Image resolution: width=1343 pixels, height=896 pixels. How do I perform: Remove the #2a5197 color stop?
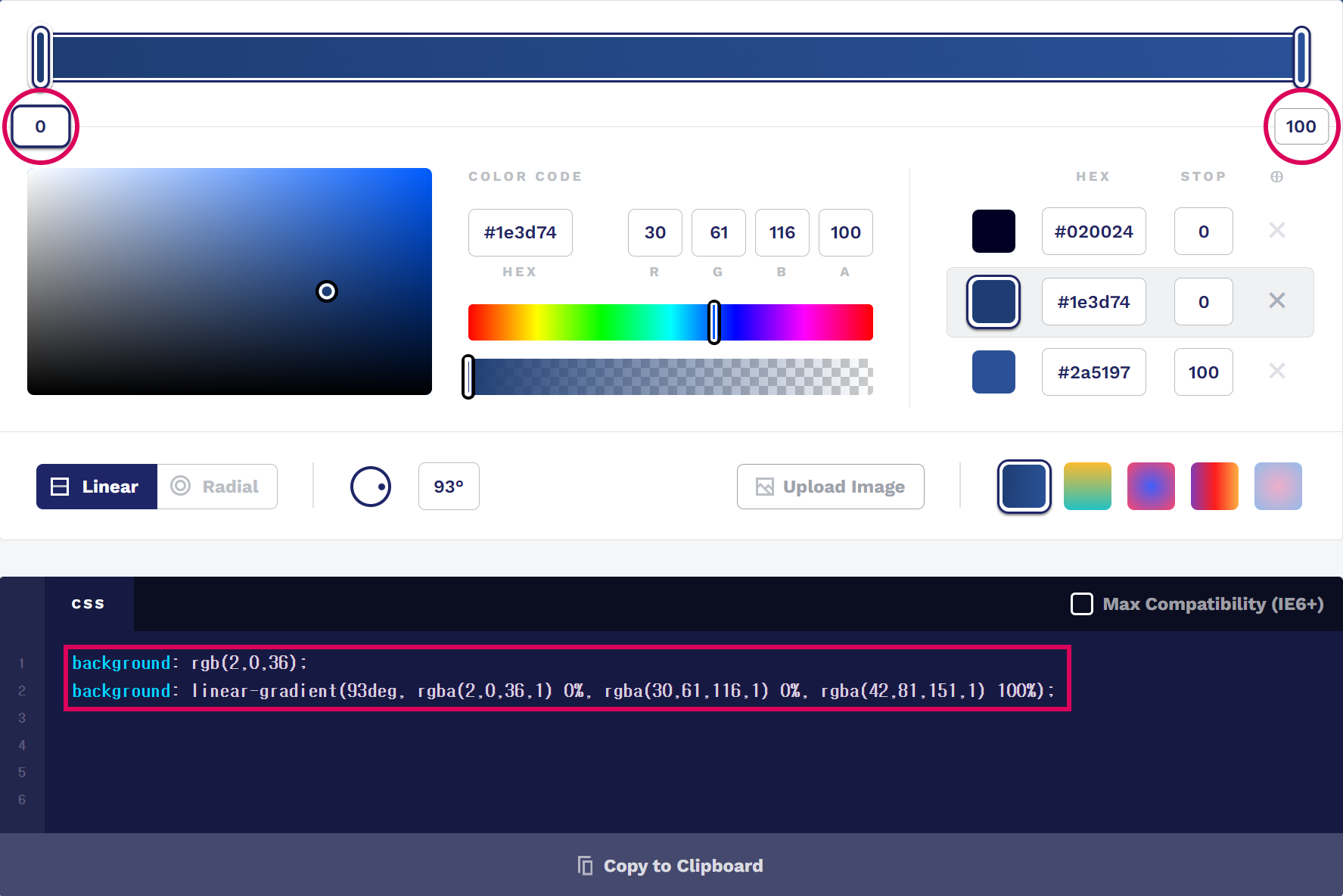tap(1276, 371)
